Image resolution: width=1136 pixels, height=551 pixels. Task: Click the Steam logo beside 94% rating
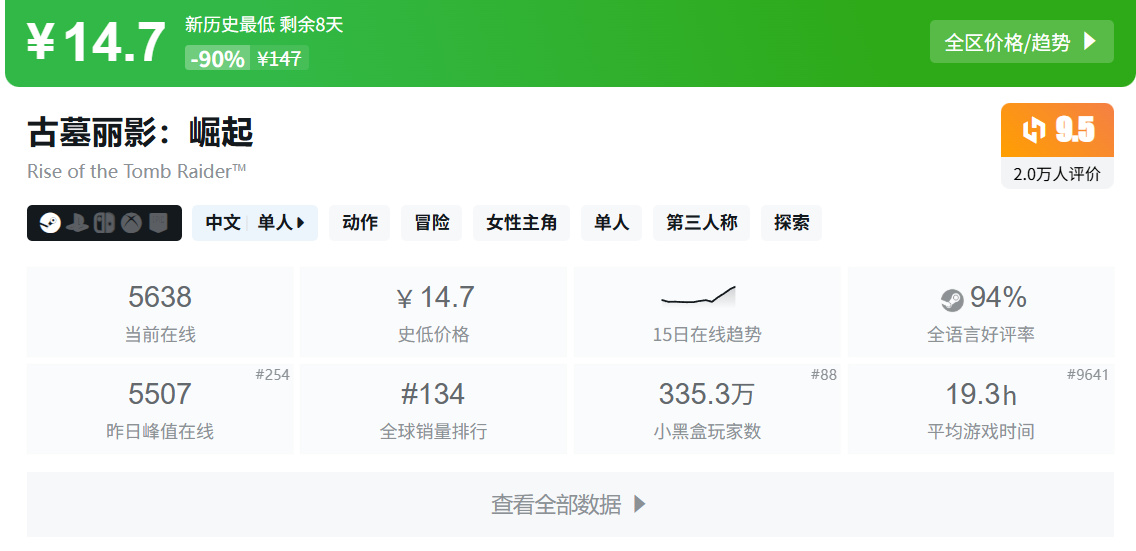951,298
